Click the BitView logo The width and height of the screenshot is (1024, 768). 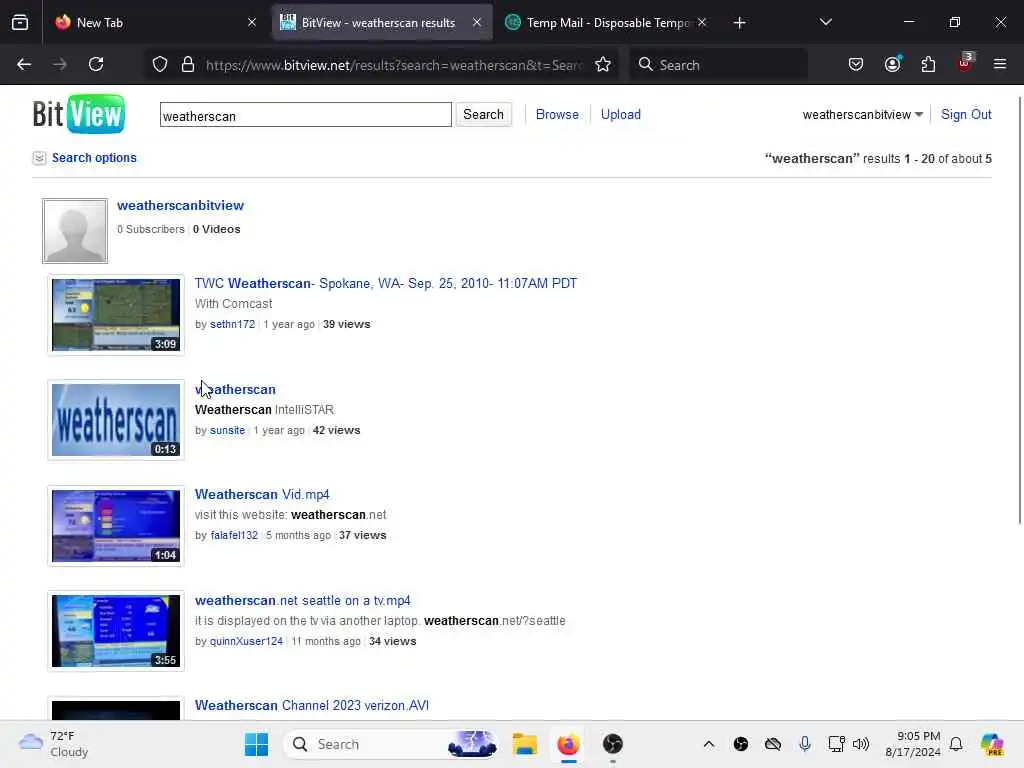pos(78,114)
